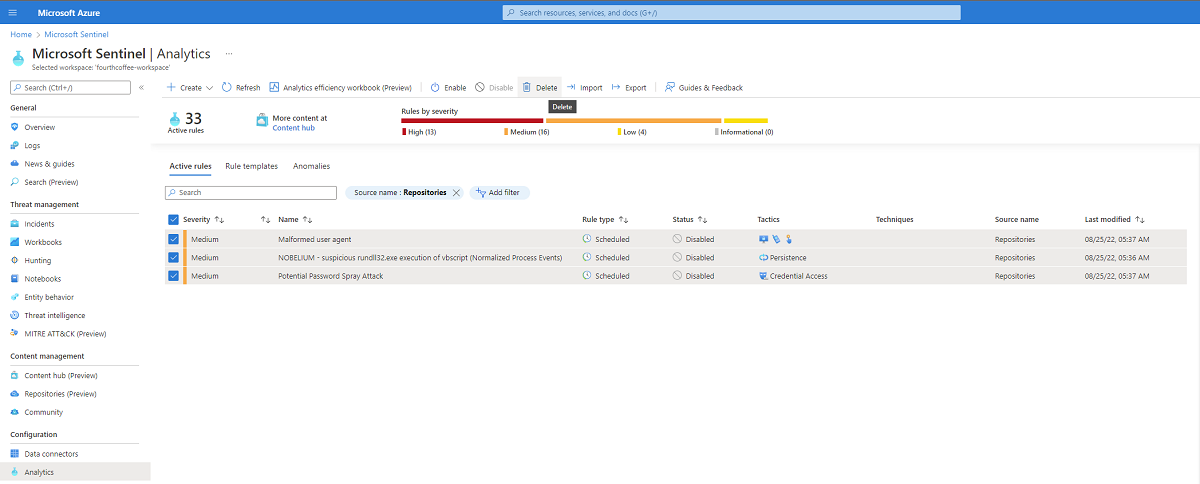Open Data connectors
This screenshot has height=484, width=1200.
point(51,454)
